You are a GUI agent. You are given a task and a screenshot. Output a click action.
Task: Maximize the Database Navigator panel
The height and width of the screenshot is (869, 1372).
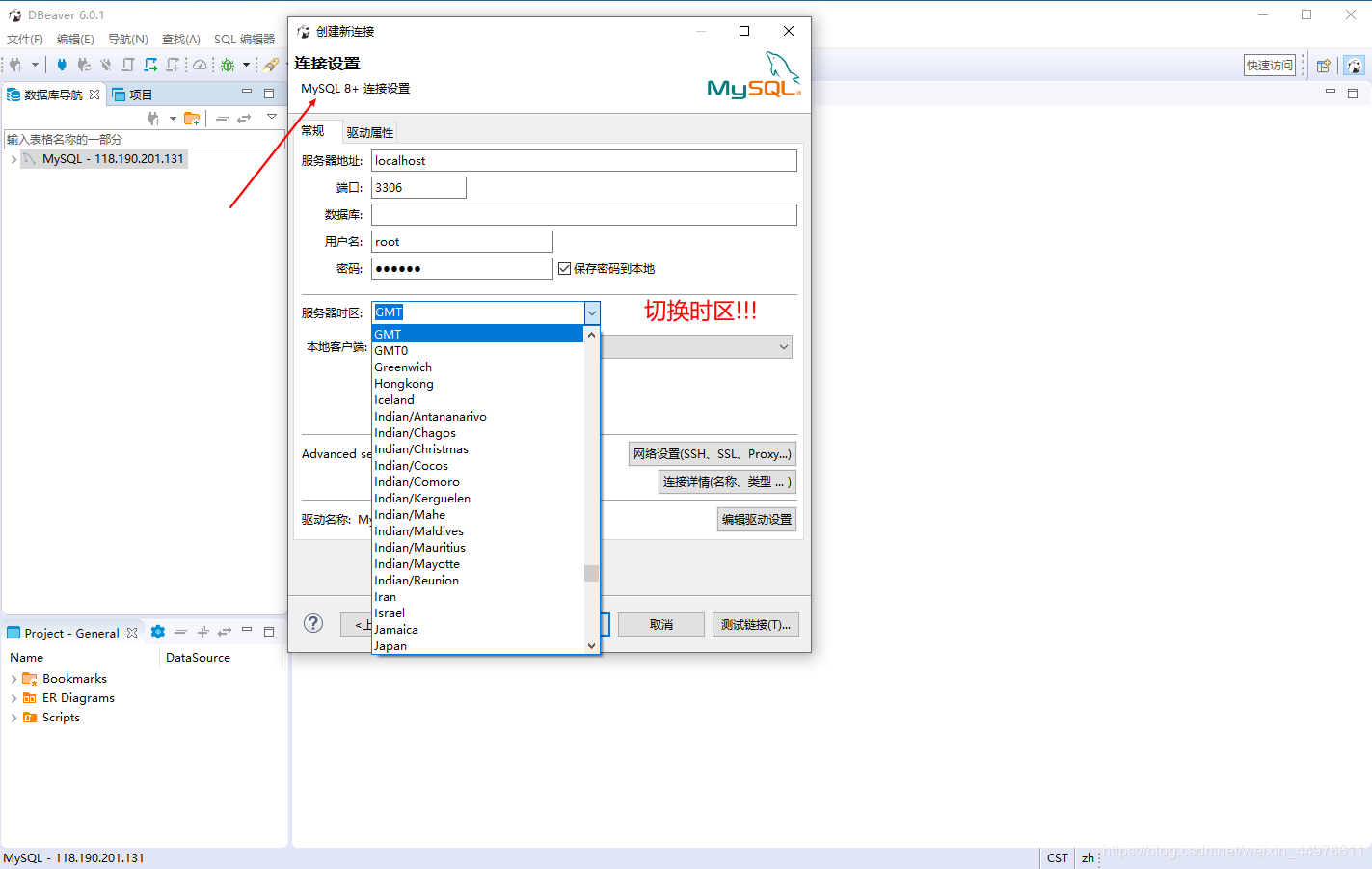click(269, 94)
